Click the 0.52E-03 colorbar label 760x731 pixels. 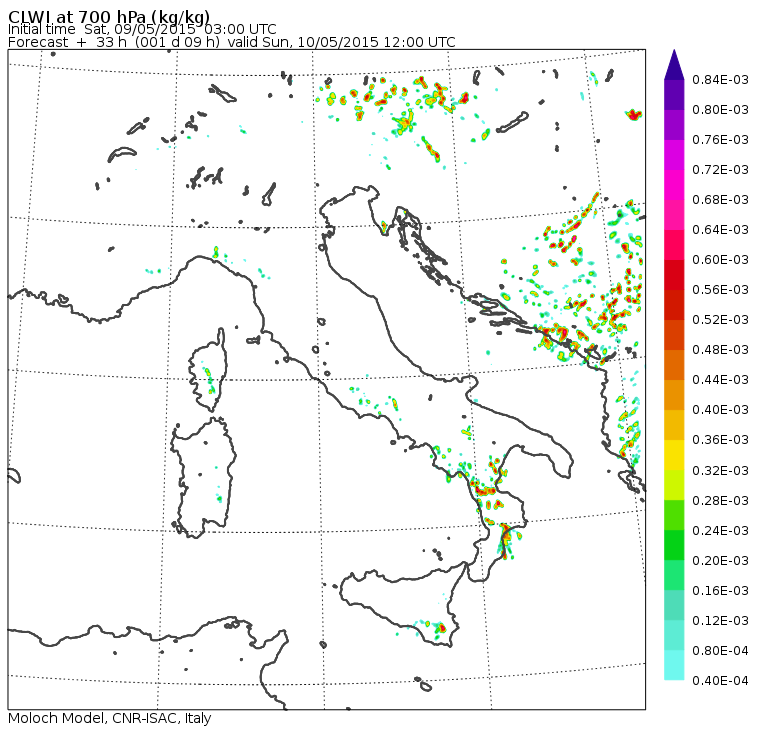[x=720, y=320]
